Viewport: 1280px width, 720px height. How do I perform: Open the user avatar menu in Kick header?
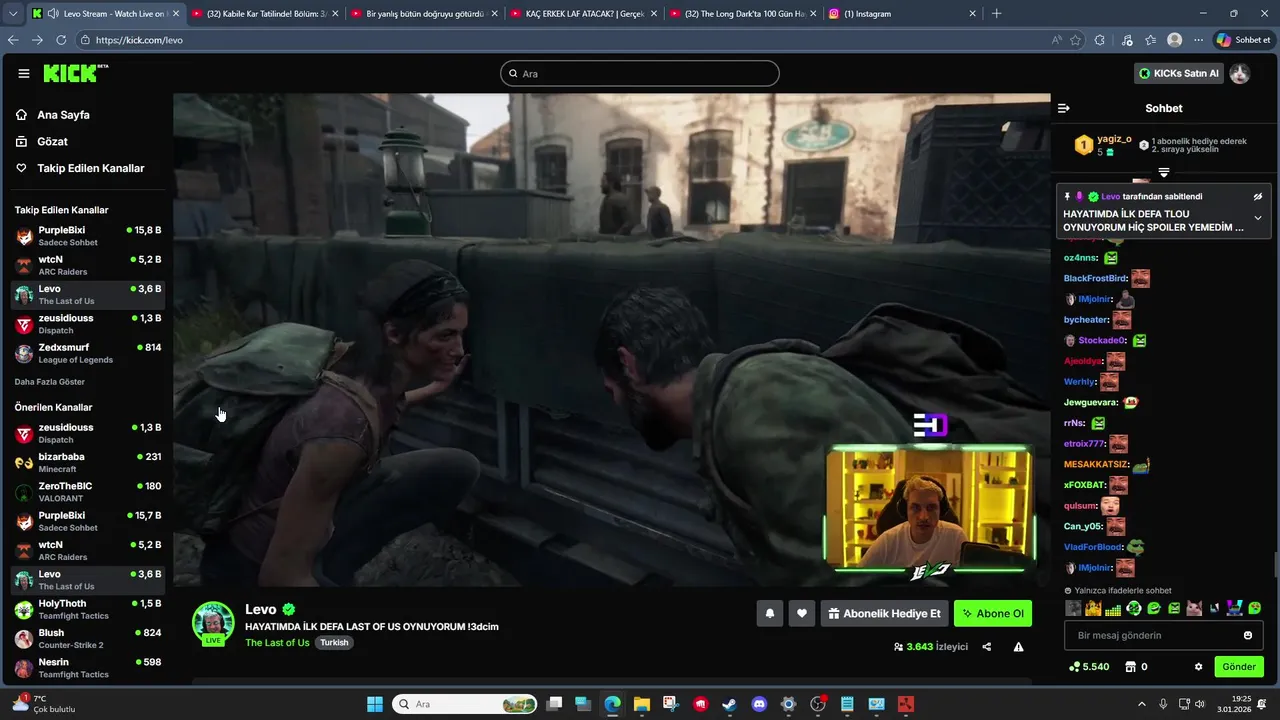[1240, 73]
